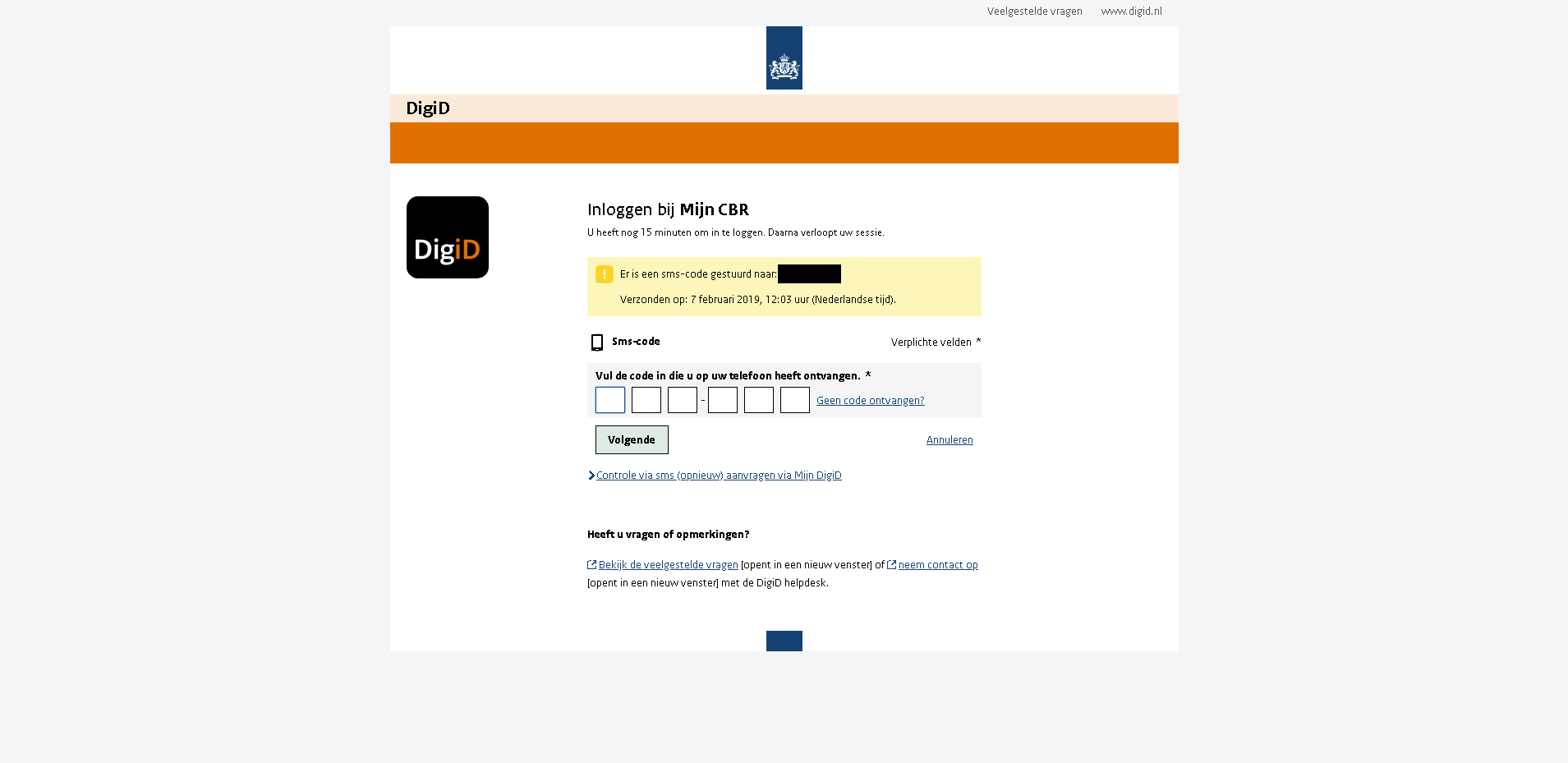Viewport: 1568px width, 763px height.
Task: Click the Er is een sms-code gestuurd naar text
Action: pos(698,274)
